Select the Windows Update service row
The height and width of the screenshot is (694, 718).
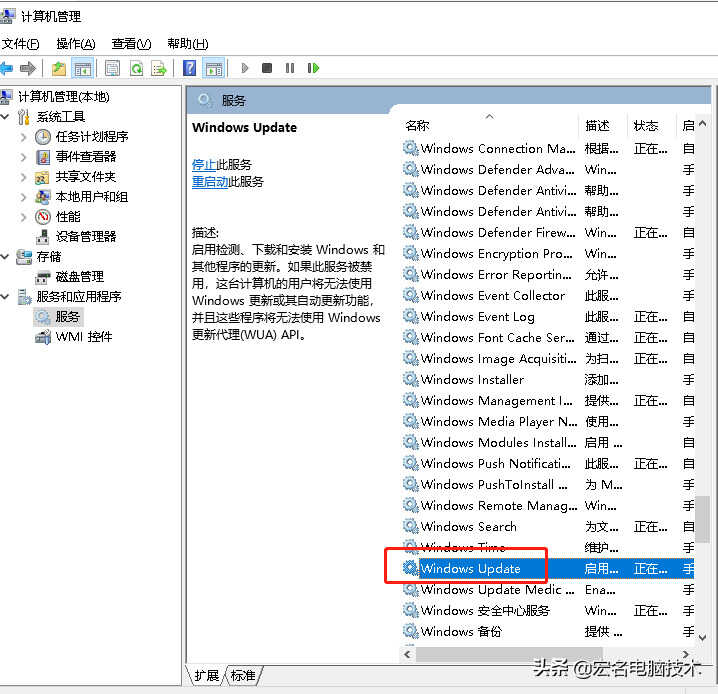pyautogui.click(x=548, y=569)
